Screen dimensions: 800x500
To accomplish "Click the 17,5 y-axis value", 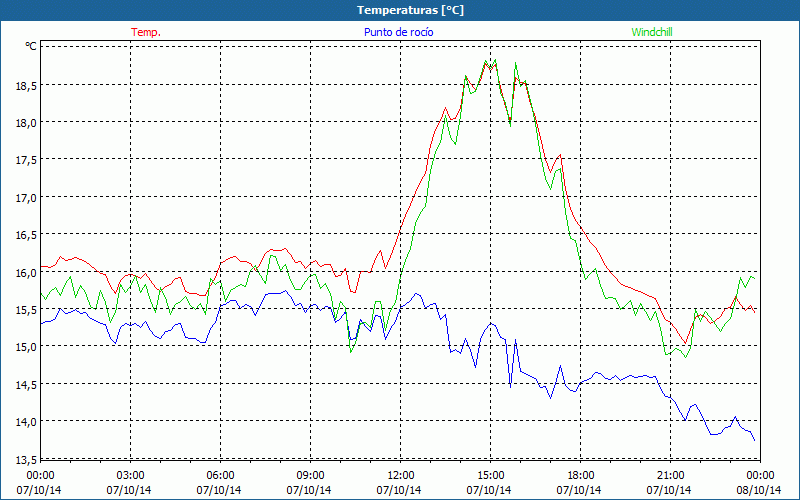I will point(27,160).
